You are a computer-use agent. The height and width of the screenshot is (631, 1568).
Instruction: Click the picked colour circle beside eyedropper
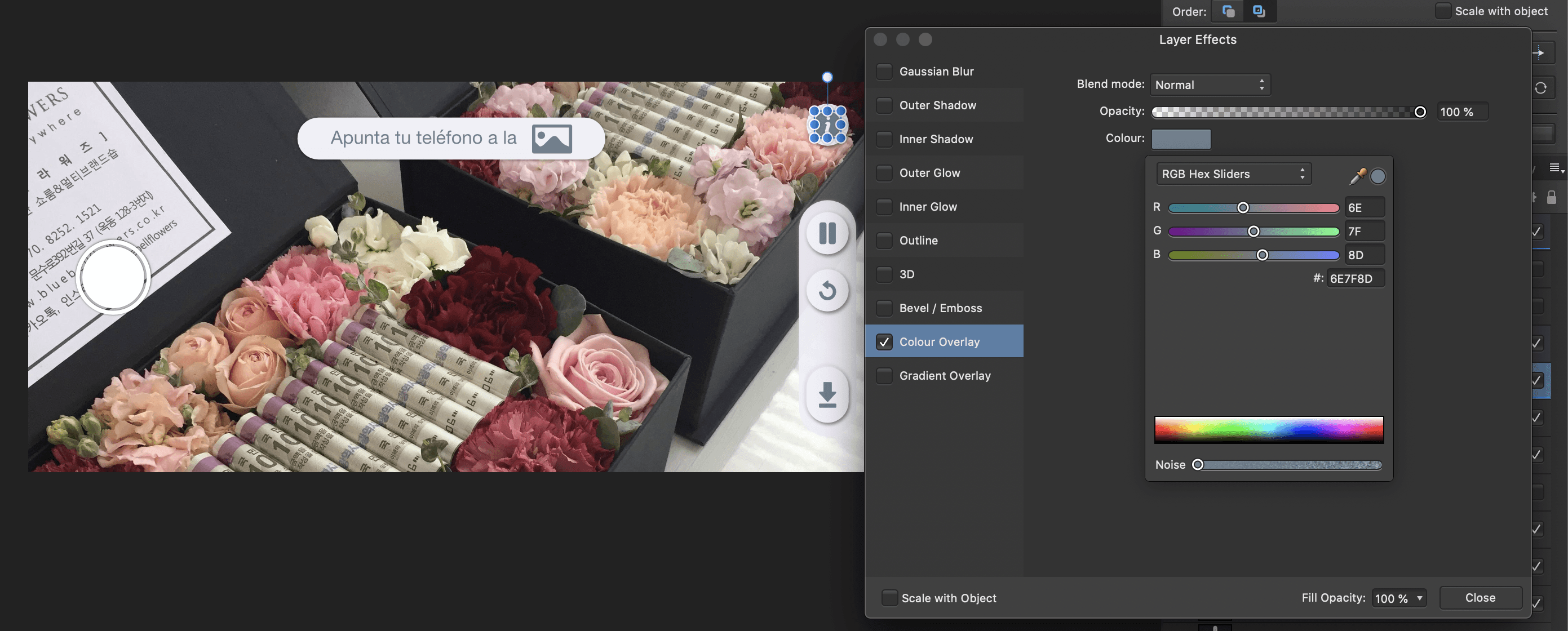pyautogui.click(x=1377, y=176)
